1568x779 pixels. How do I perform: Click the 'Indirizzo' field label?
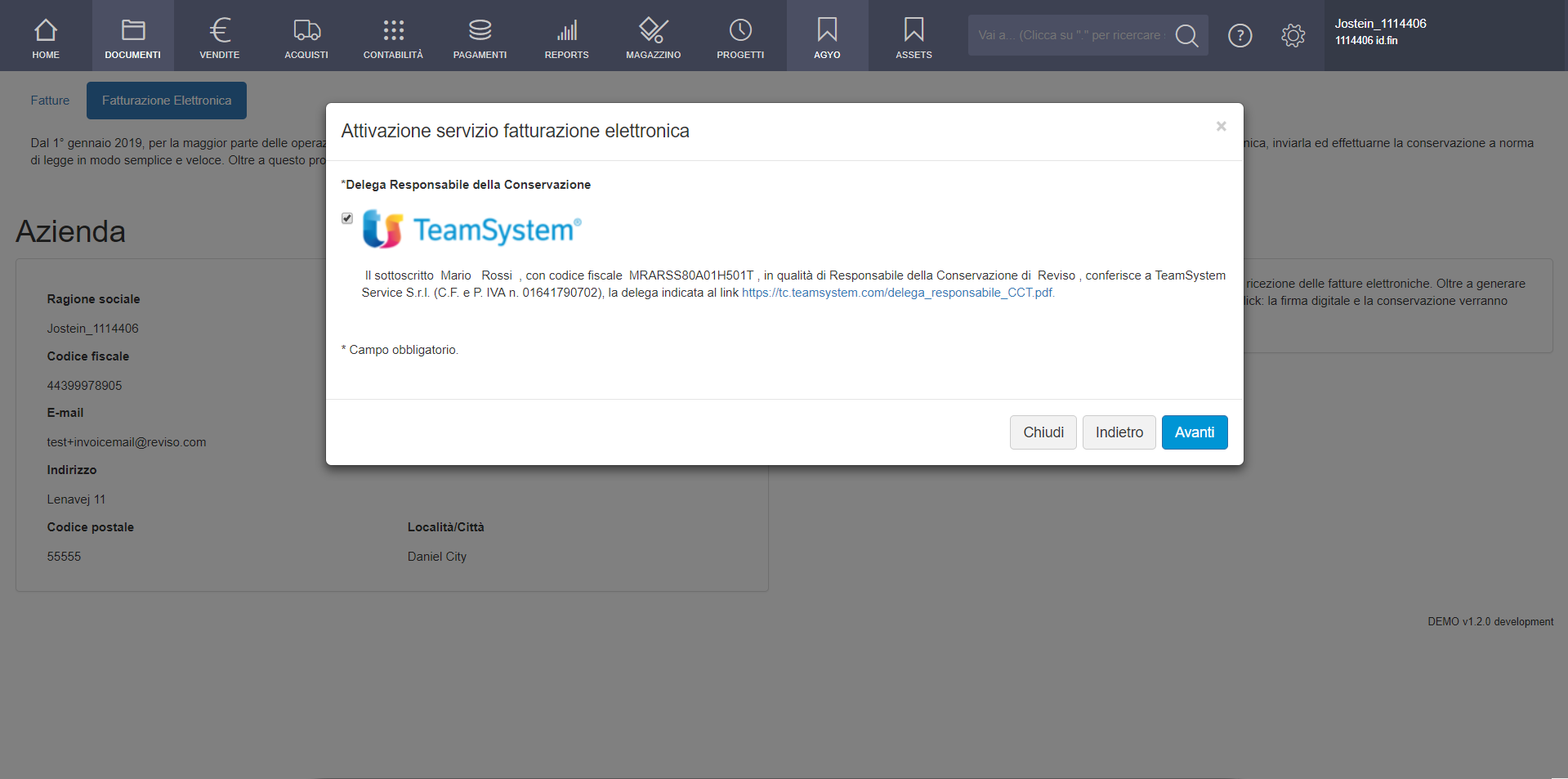(72, 470)
